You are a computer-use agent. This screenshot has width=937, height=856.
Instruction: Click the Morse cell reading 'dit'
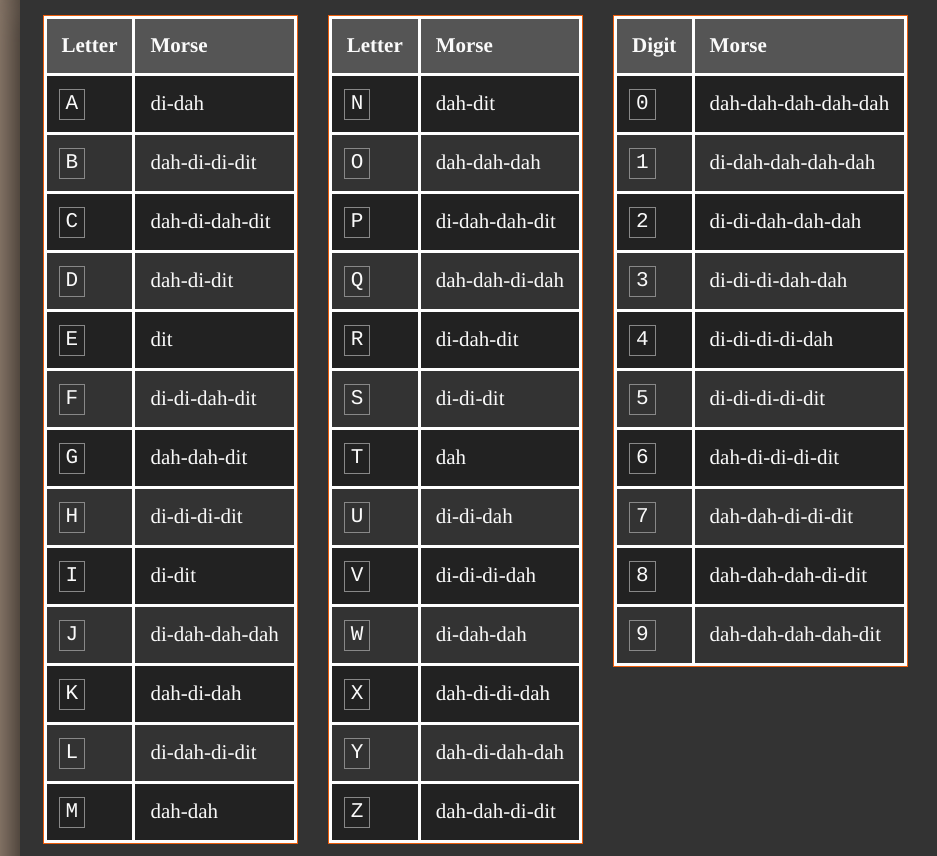click(x=162, y=340)
